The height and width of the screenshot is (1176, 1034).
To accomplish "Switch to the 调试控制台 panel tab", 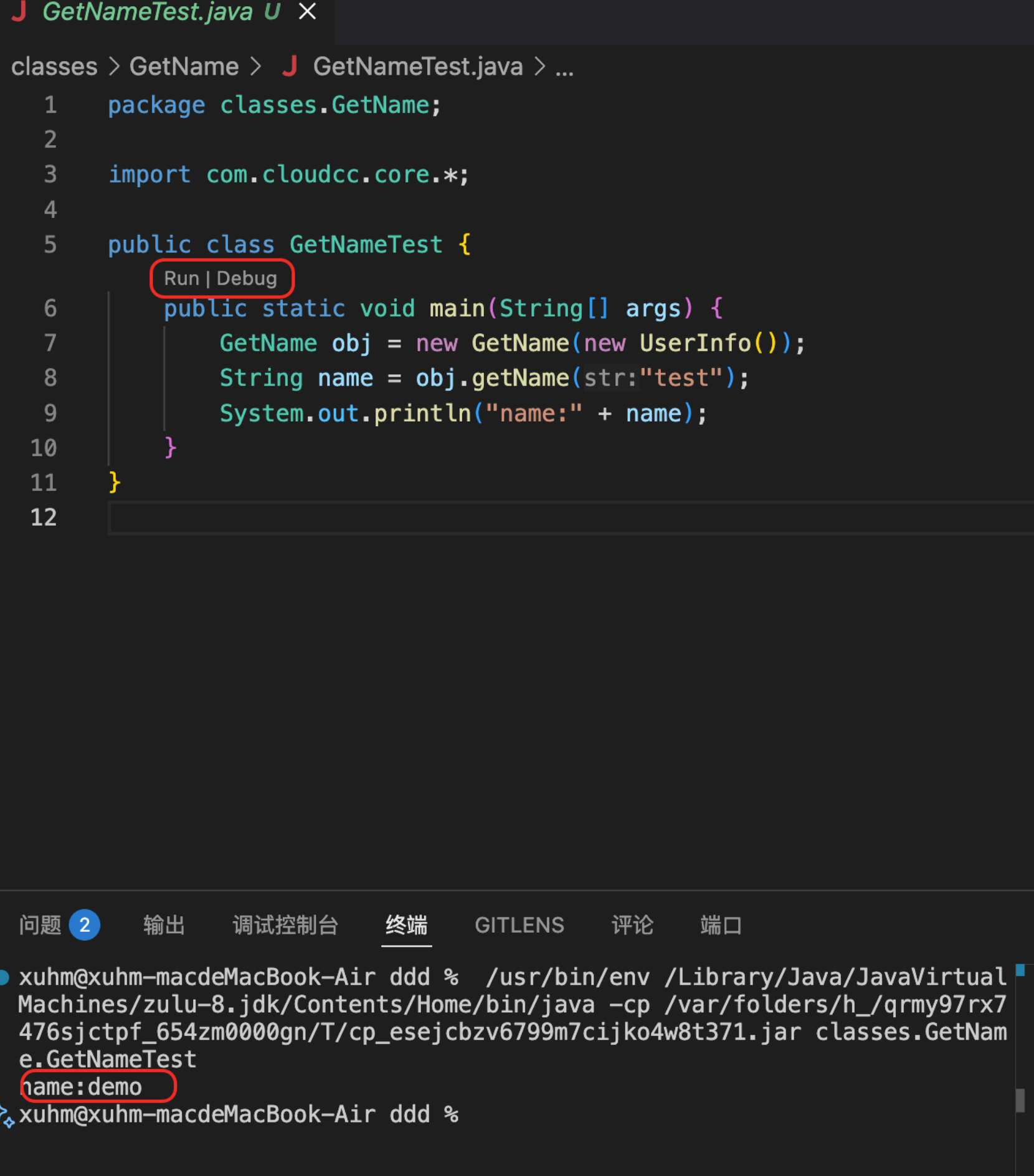I will [x=285, y=925].
